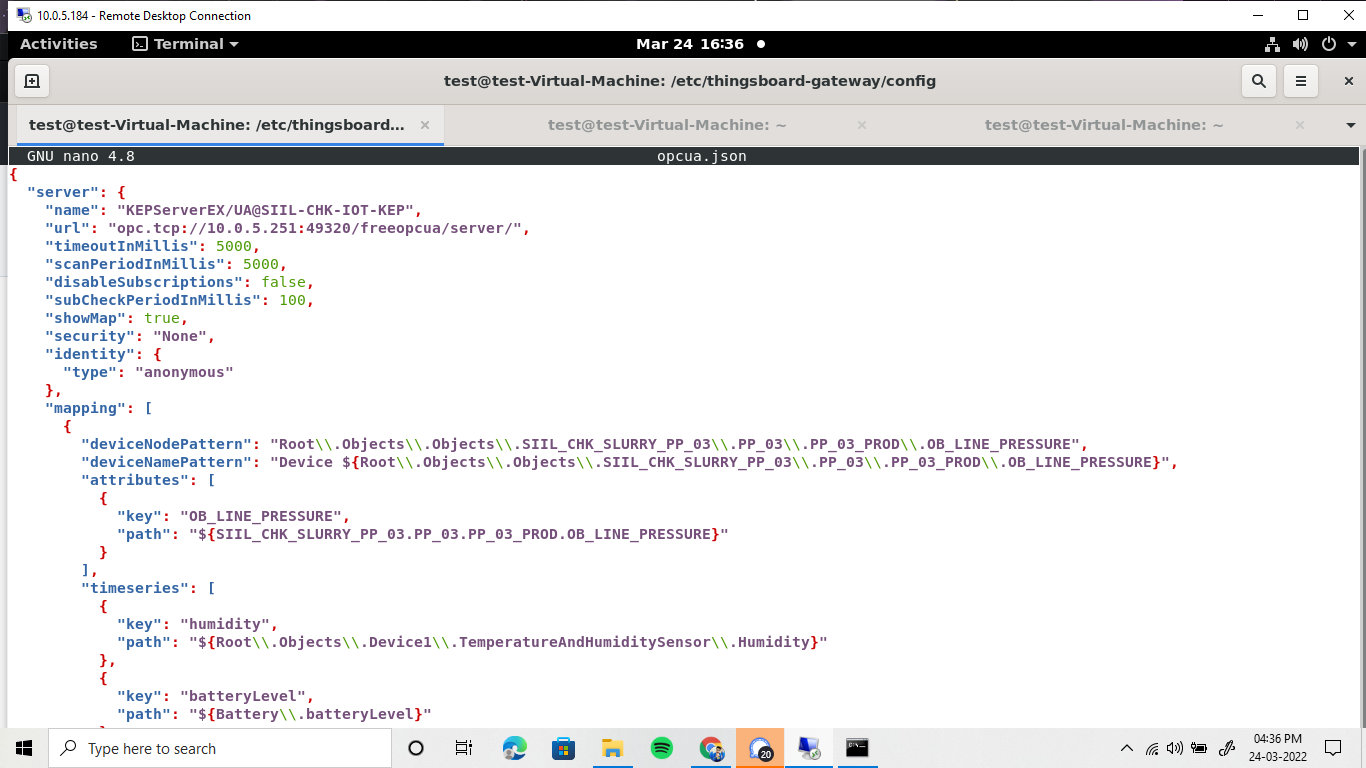Open the Terminal dropdown in the top bar
This screenshot has width=1366, height=768.
coord(185,43)
